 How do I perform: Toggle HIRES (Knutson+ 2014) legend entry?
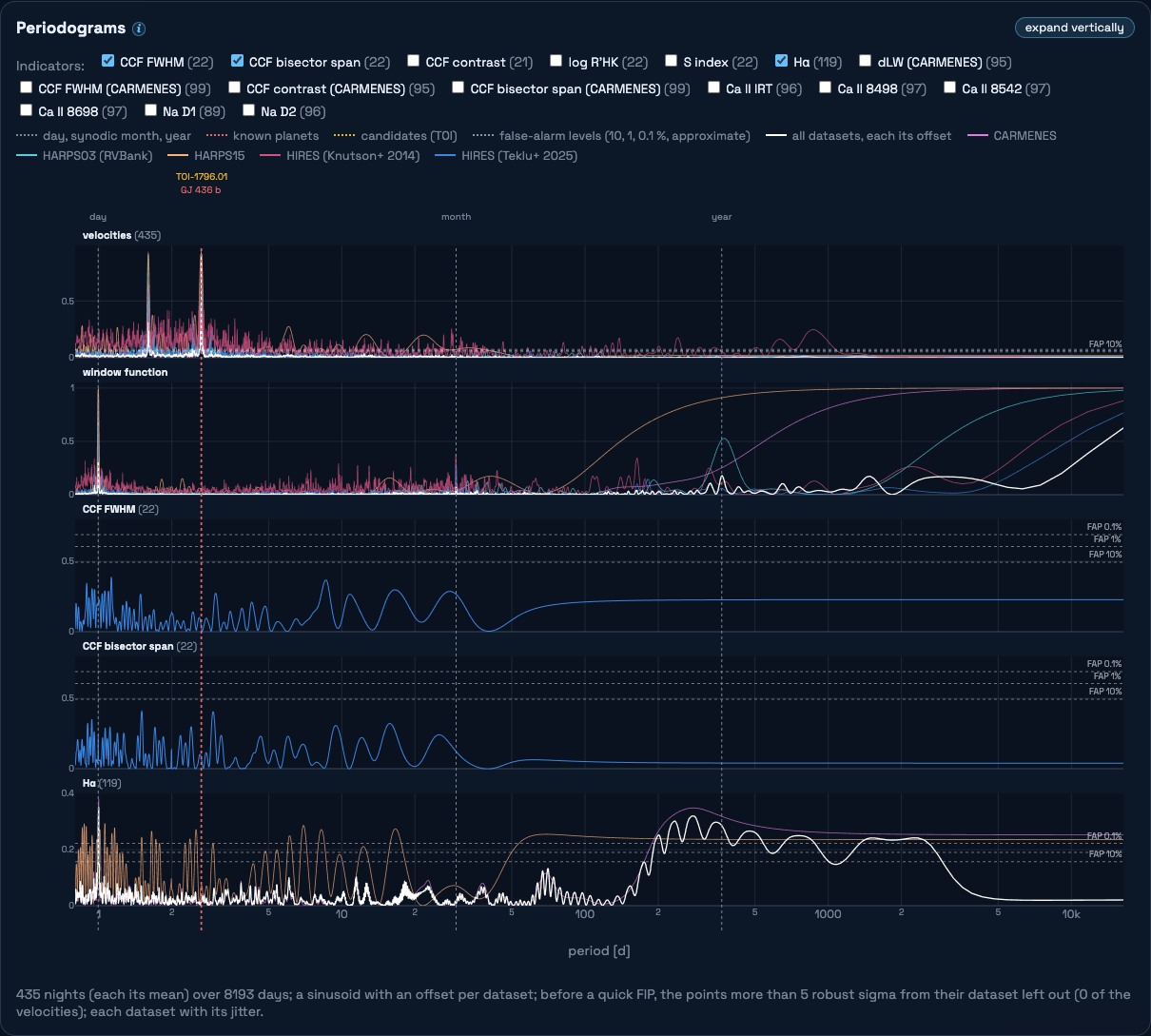340,156
